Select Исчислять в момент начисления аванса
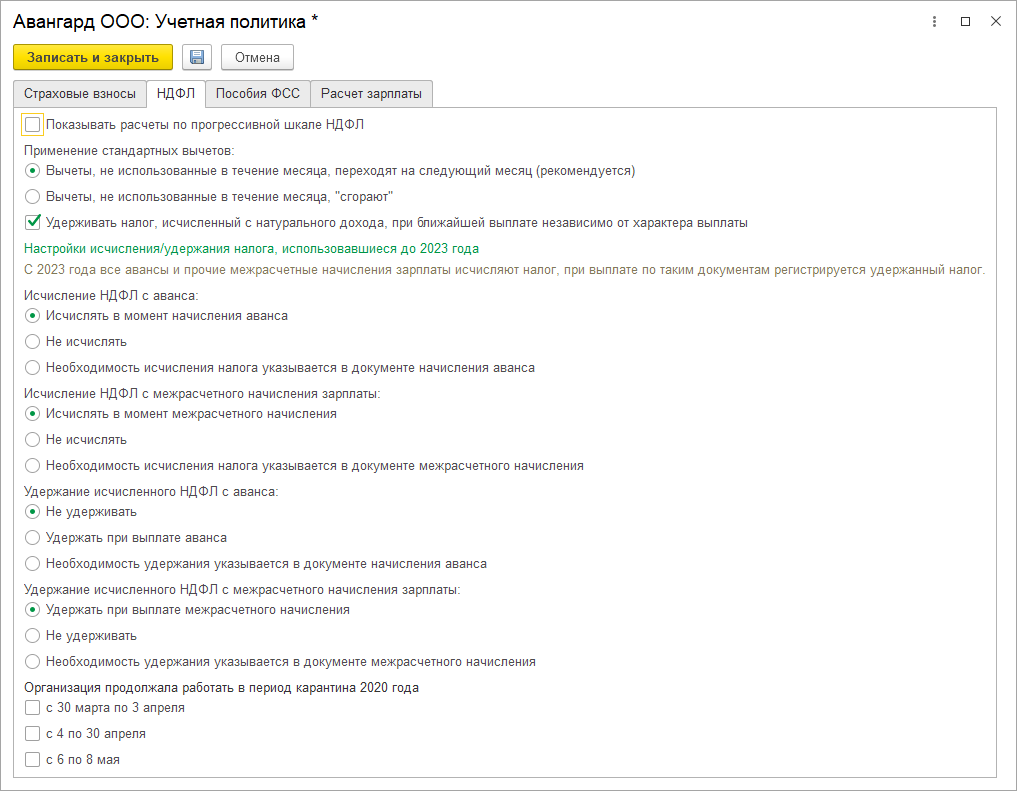The height and width of the screenshot is (791, 1017). (x=32, y=316)
